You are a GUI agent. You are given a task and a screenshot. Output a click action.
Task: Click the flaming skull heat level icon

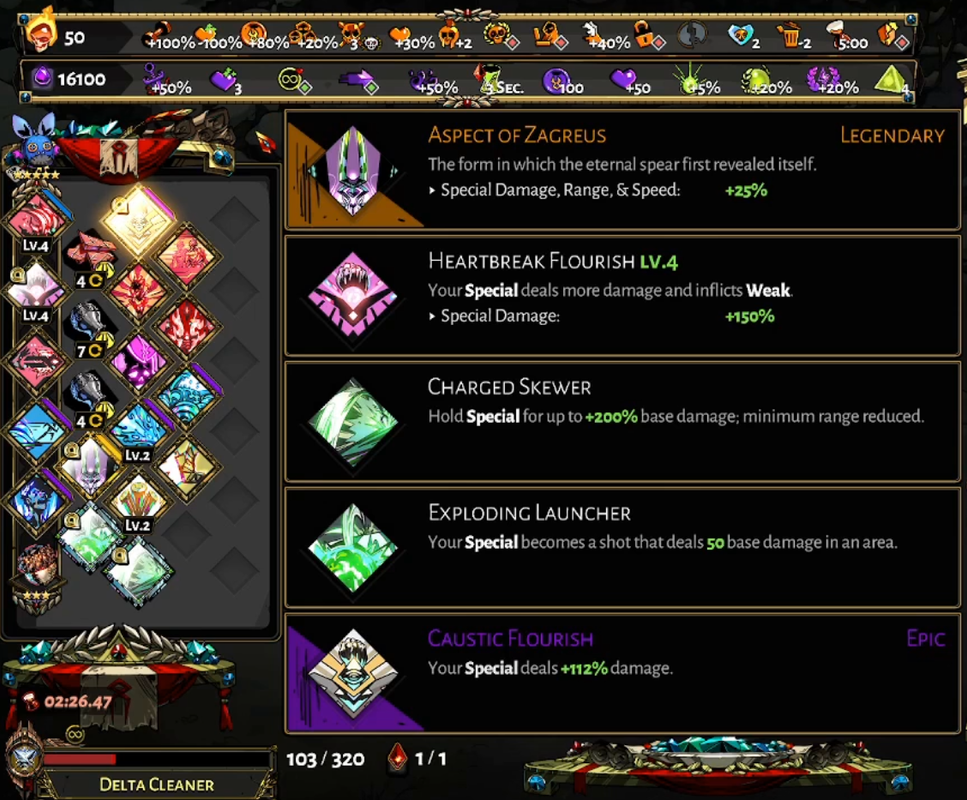coord(41,31)
